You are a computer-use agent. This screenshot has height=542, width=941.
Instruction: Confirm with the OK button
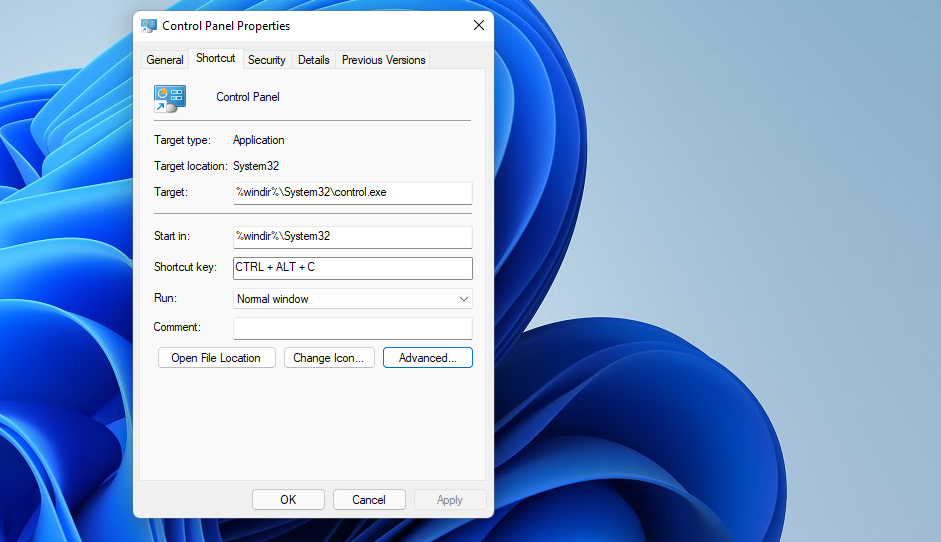click(288, 499)
